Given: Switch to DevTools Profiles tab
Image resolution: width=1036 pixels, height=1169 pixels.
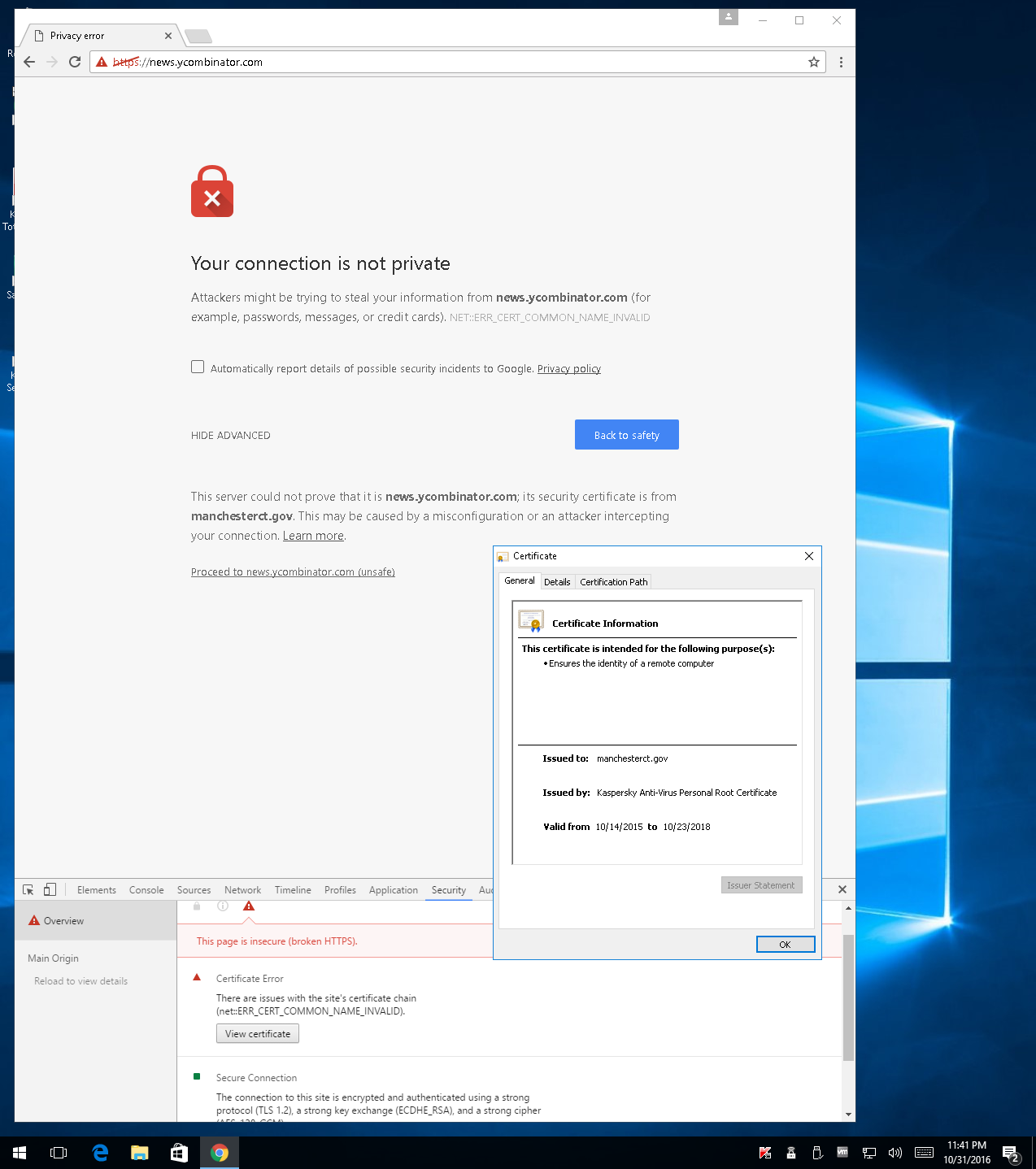Looking at the screenshot, I should click(x=340, y=890).
